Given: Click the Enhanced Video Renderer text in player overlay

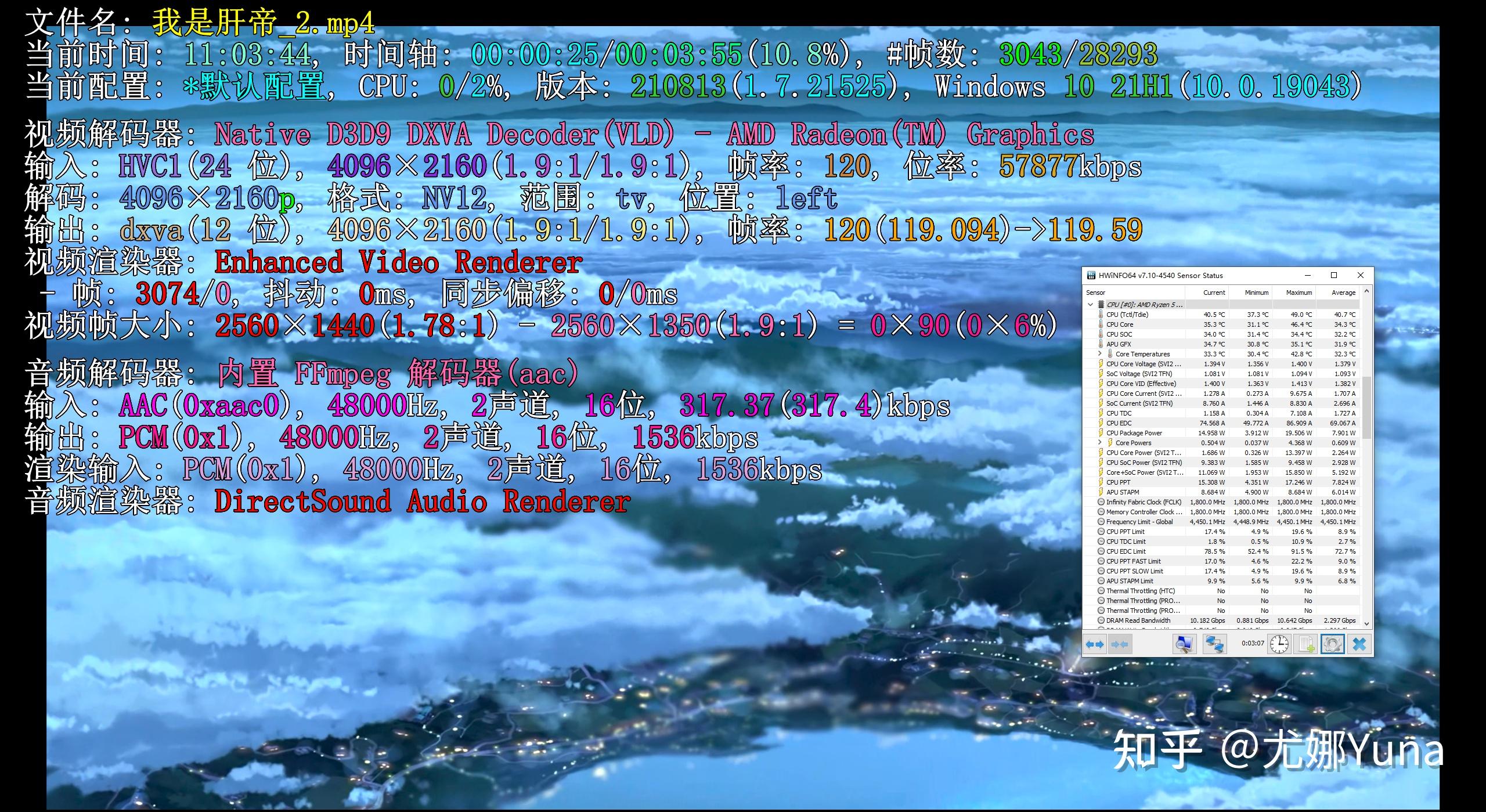Looking at the screenshot, I should pyautogui.click(x=399, y=262).
